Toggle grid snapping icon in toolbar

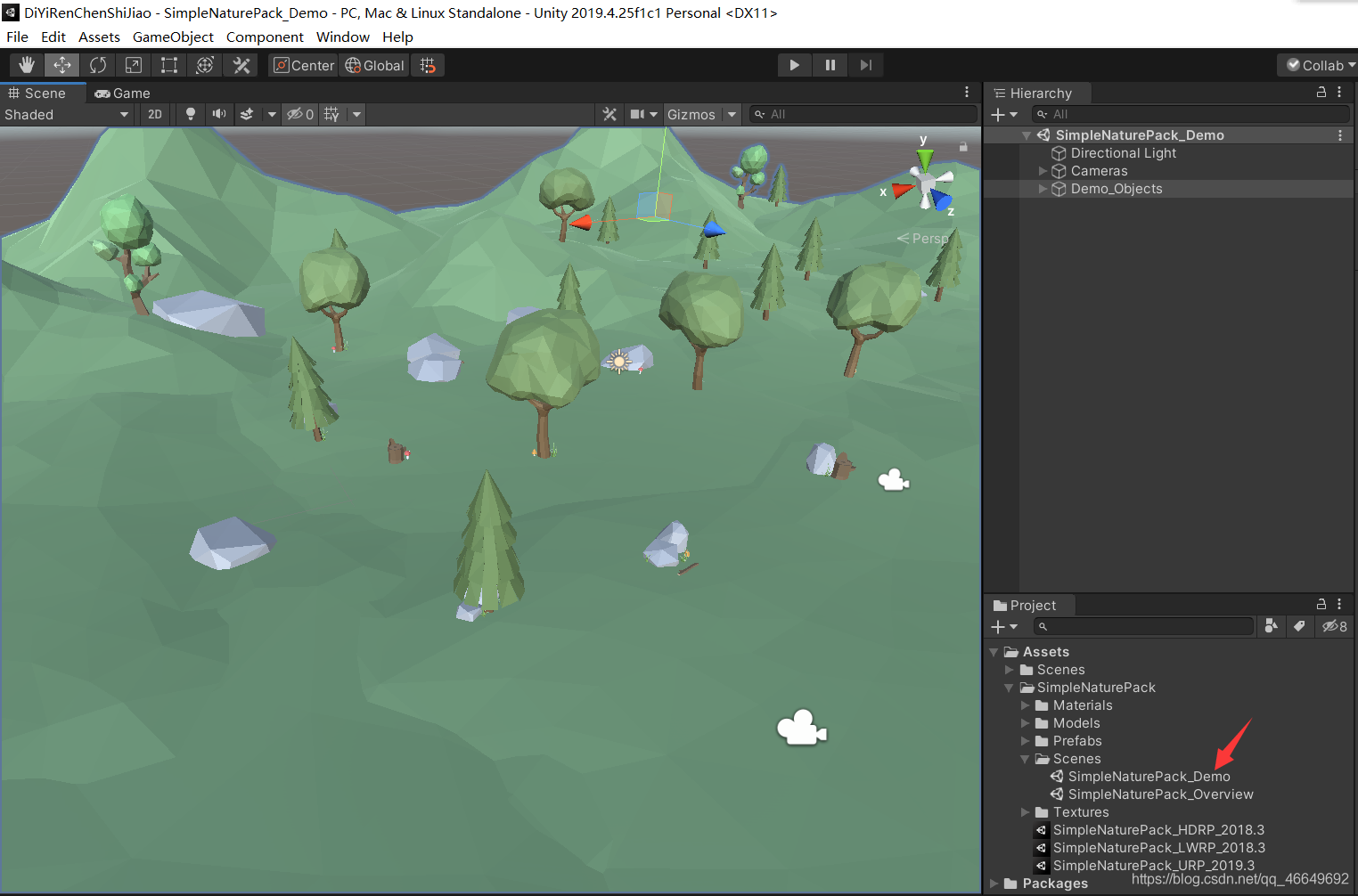[428, 65]
